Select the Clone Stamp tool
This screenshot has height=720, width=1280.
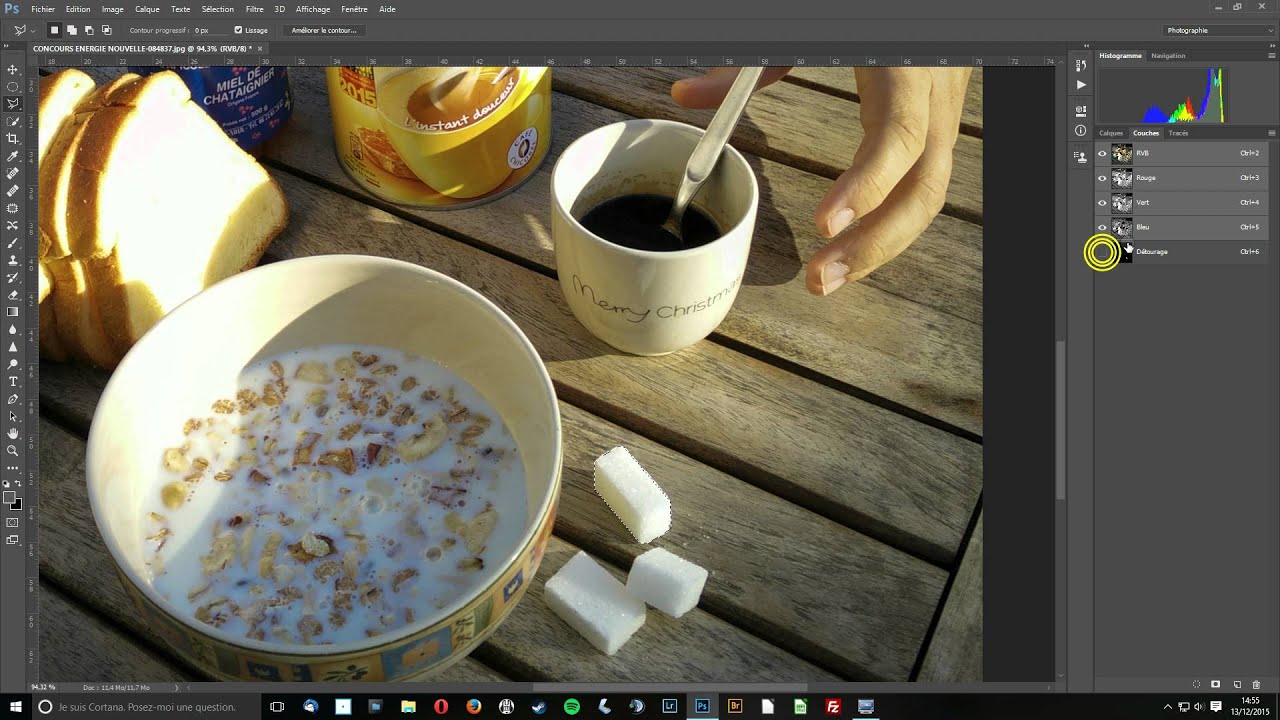pyautogui.click(x=13, y=260)
